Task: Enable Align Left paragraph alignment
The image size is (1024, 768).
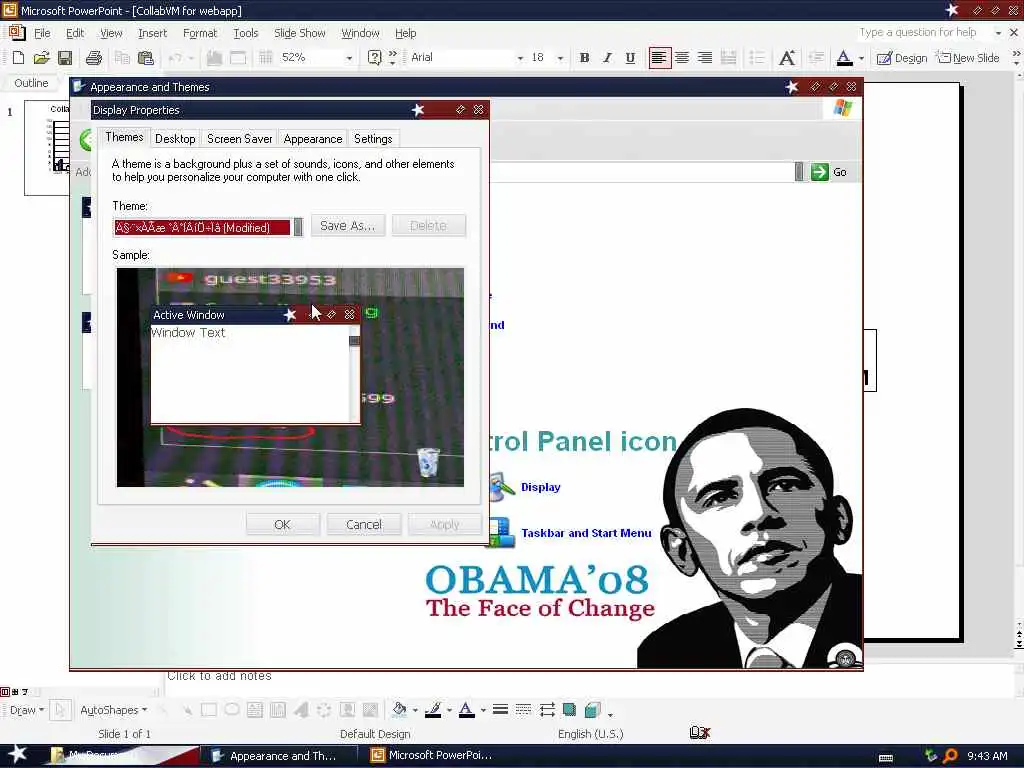Action: click(659, 57)
